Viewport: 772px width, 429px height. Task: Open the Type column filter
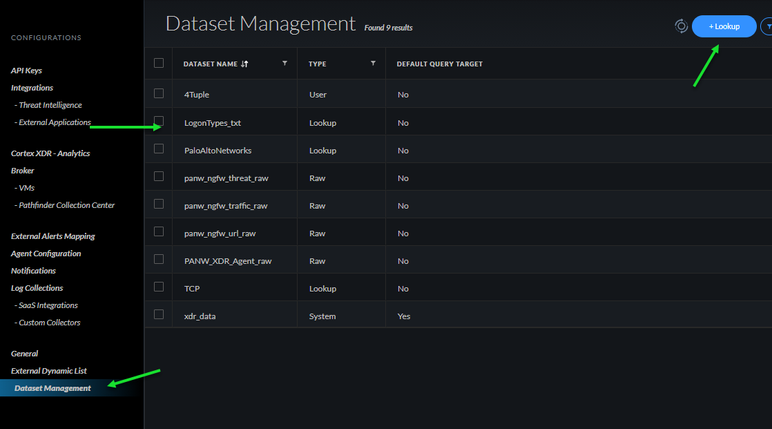coord(373,64)
